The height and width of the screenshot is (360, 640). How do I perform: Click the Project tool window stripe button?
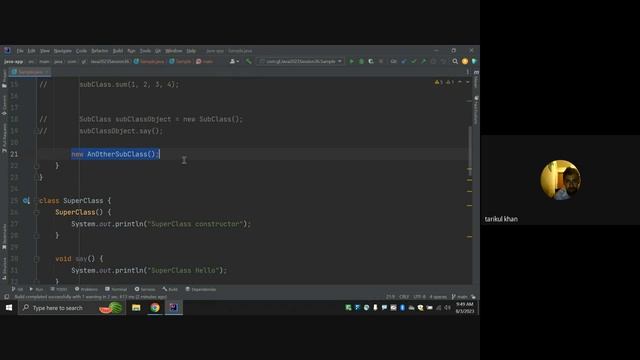tap(4, 78)
